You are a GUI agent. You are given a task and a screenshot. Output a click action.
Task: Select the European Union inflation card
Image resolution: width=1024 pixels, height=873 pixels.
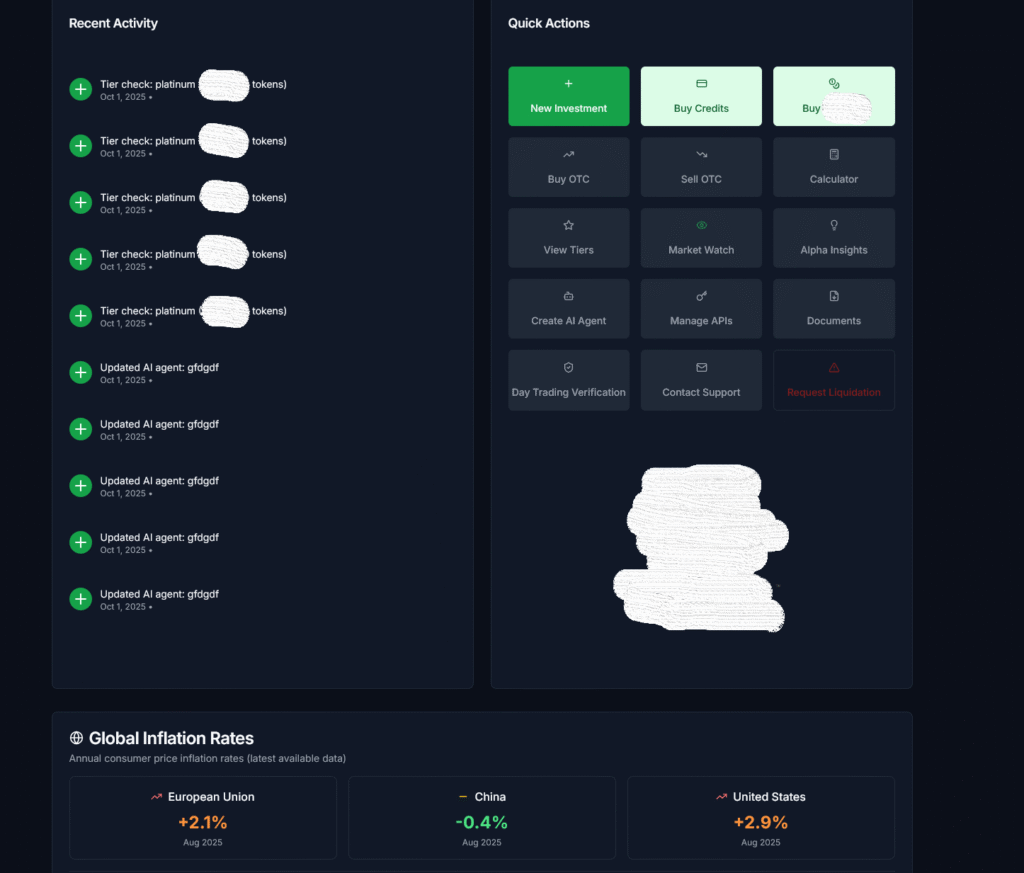pos(203,818)
